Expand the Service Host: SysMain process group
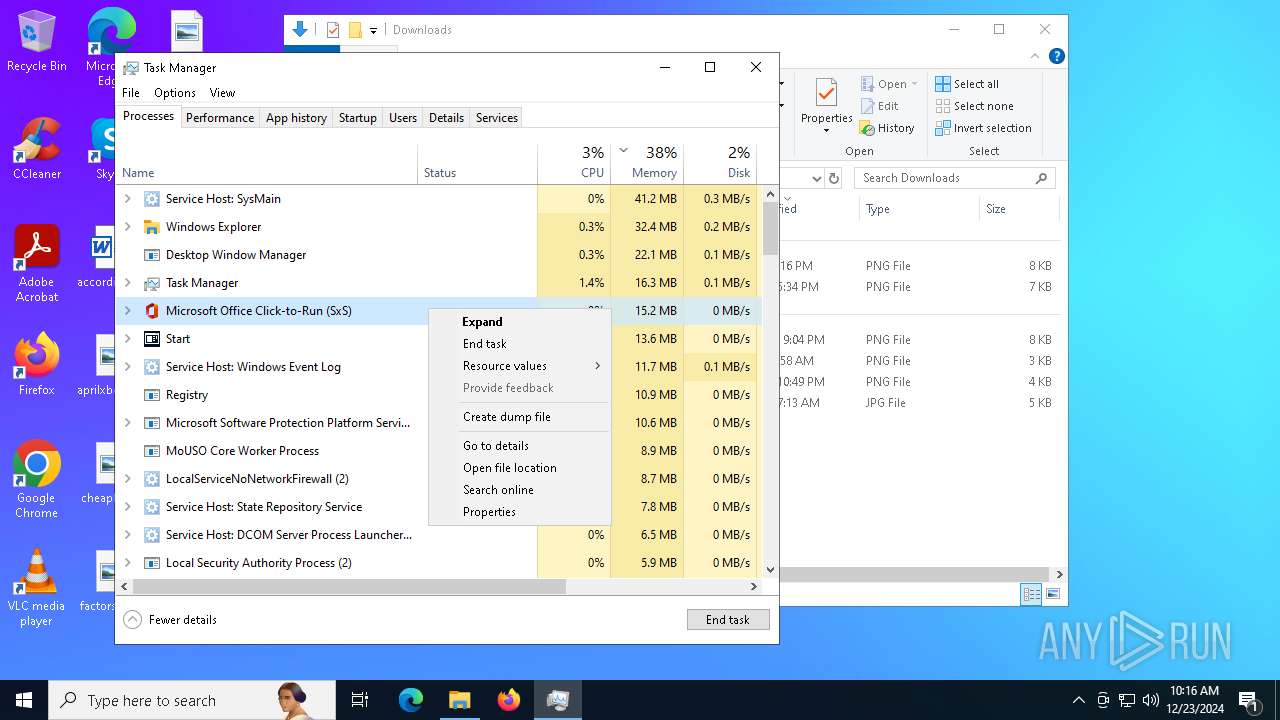The width and height of the screenshot is (1280, 720). [x=127, y=199]
